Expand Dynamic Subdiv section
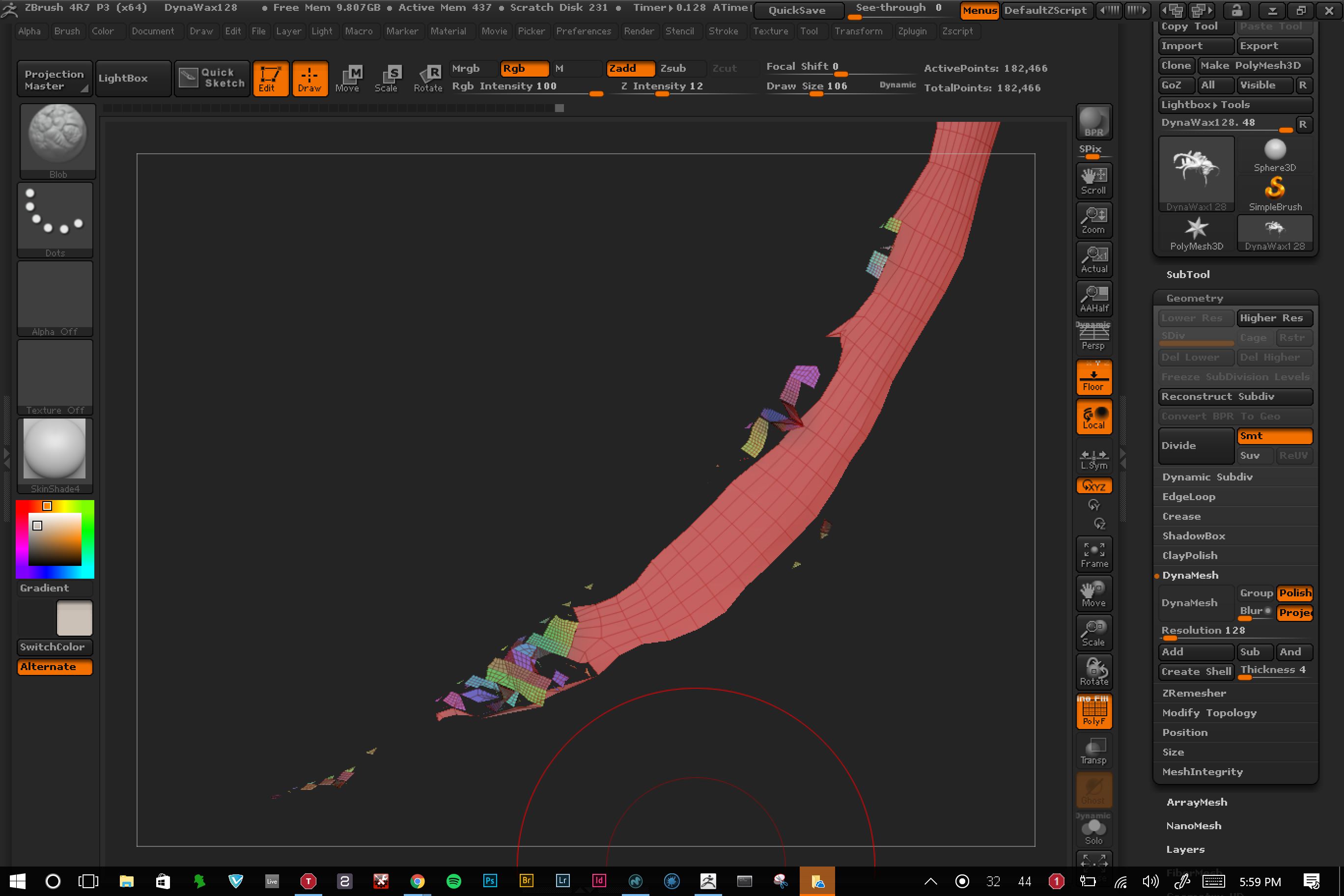Image resolution: width=1344 pixels, height=896 pixels. click(x=1207, y=477)
